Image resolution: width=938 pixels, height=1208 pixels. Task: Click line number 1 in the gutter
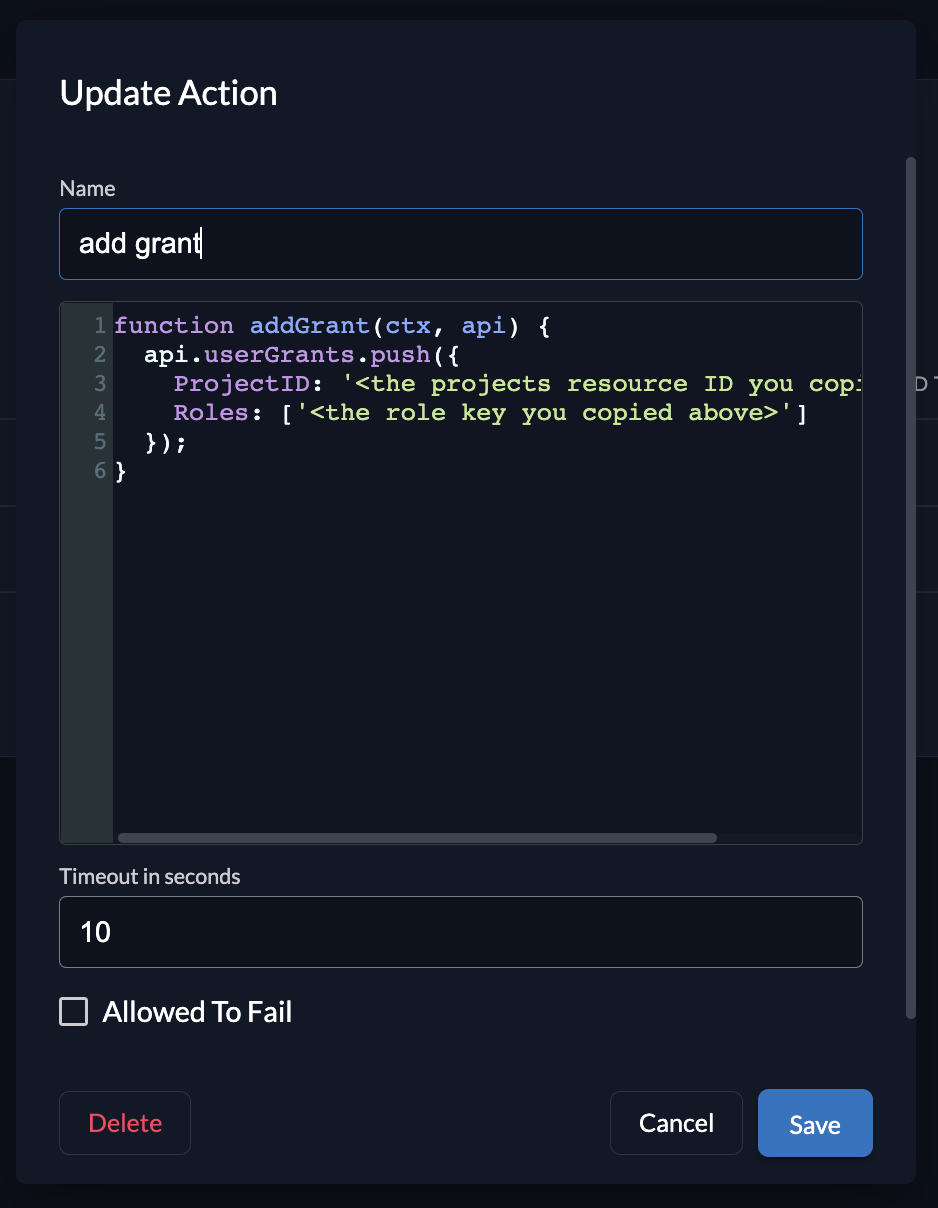point(100,326)
